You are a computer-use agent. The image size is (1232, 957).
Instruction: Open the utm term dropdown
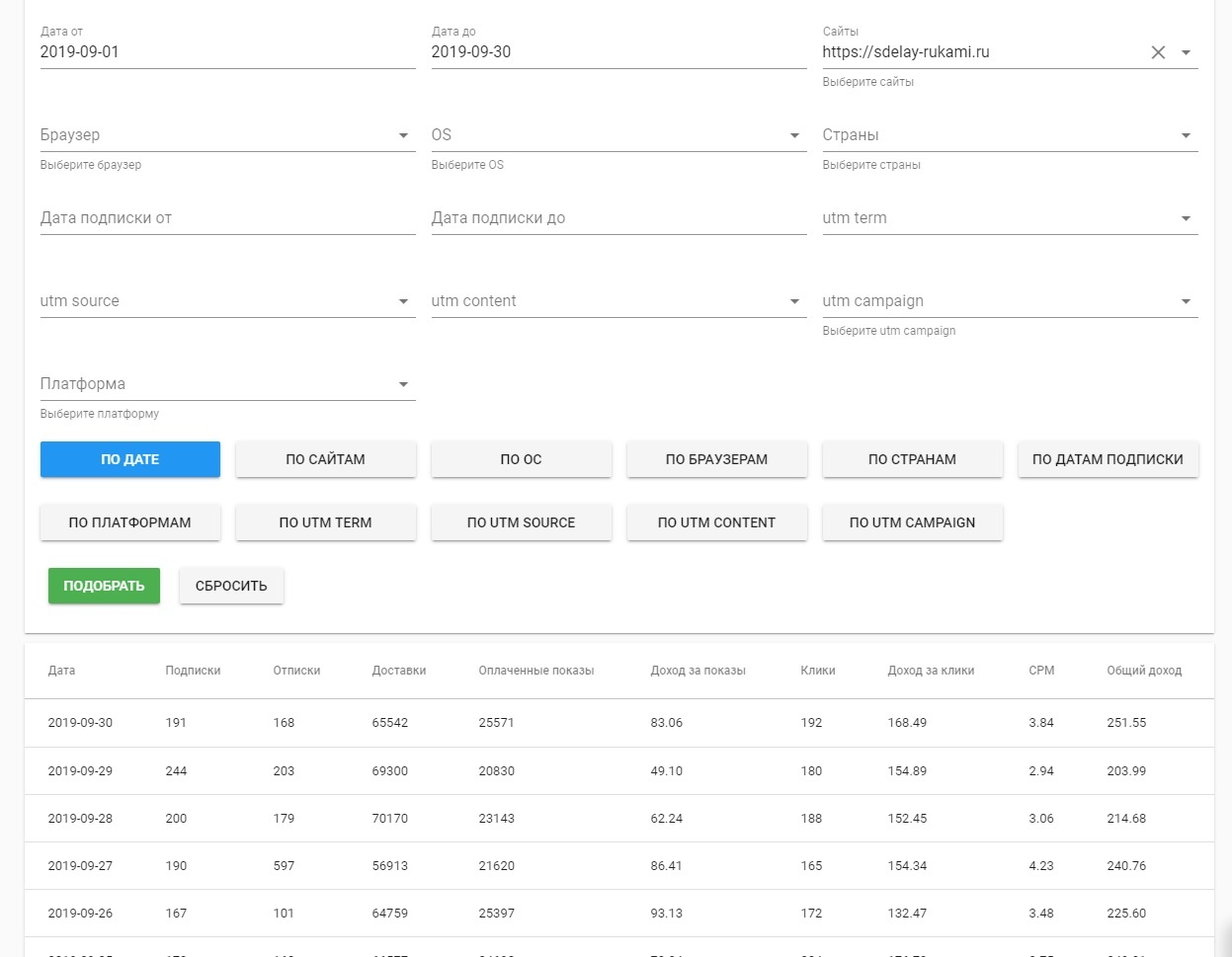[x=1186, y=218]
